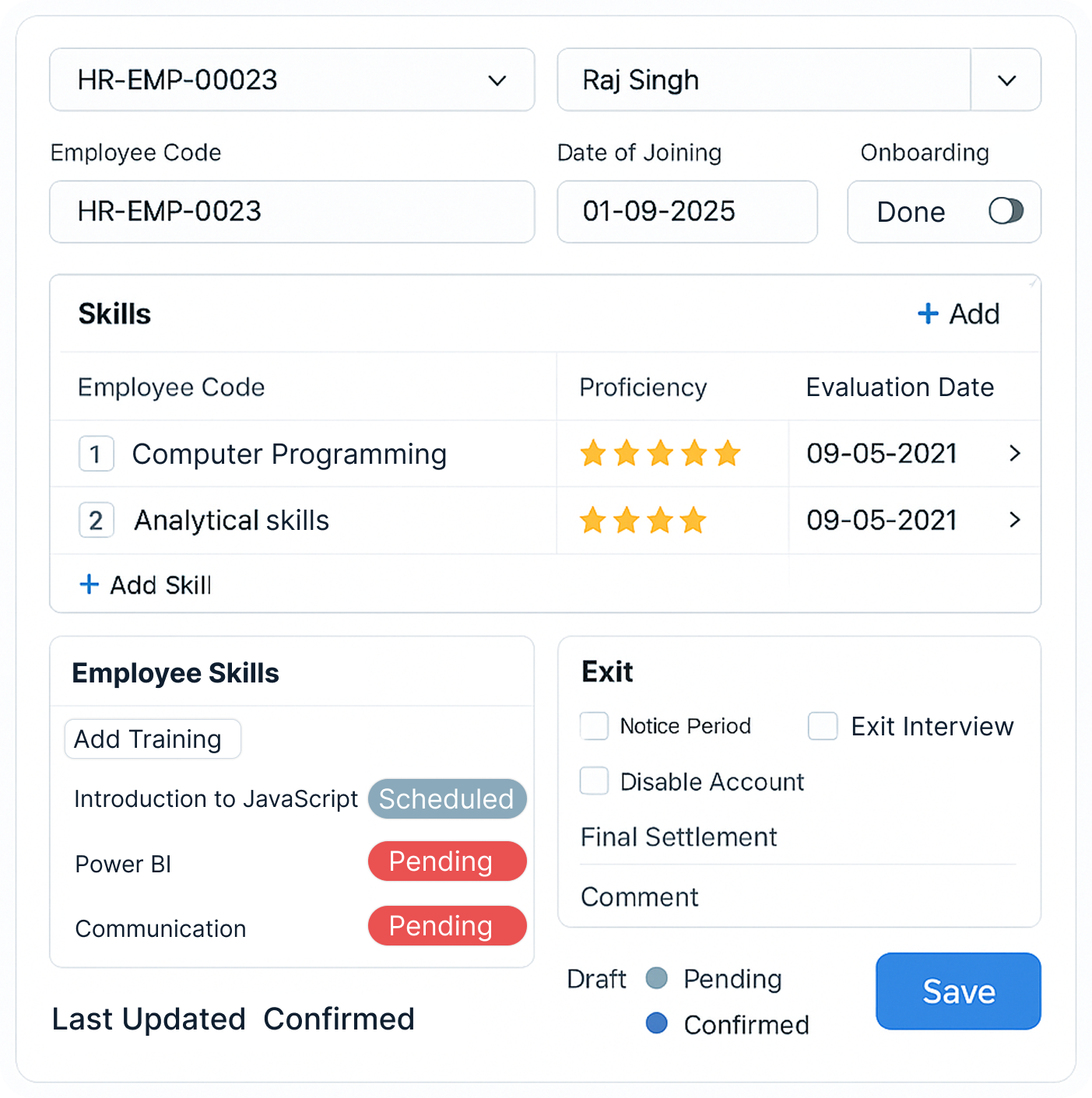The image size is (1092, 1098).
Task: Expand the Raj Singh name dropdown arrow
Action: (1006, 80)
